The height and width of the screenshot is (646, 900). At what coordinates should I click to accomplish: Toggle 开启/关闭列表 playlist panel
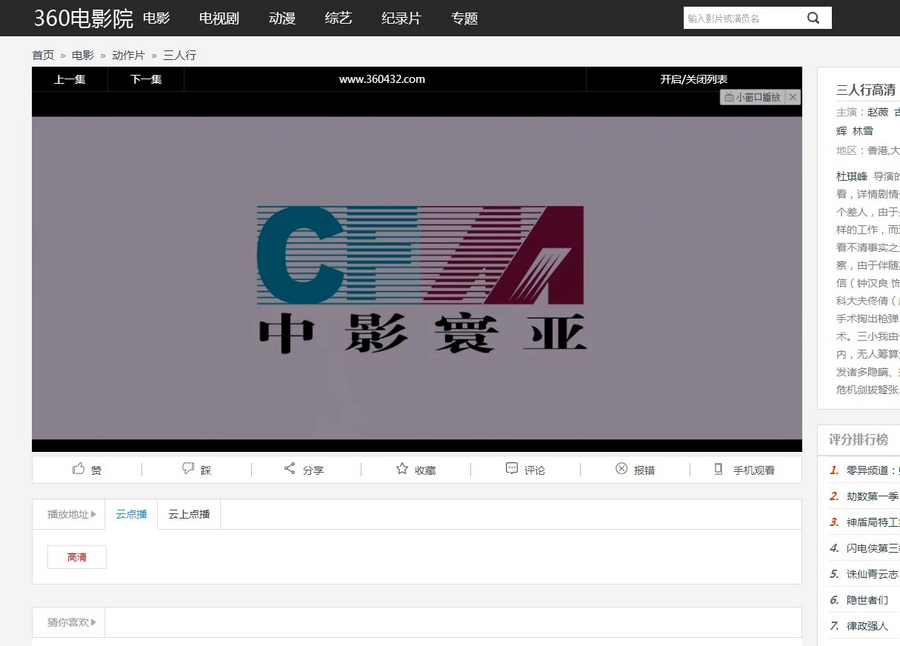[693, 79]
